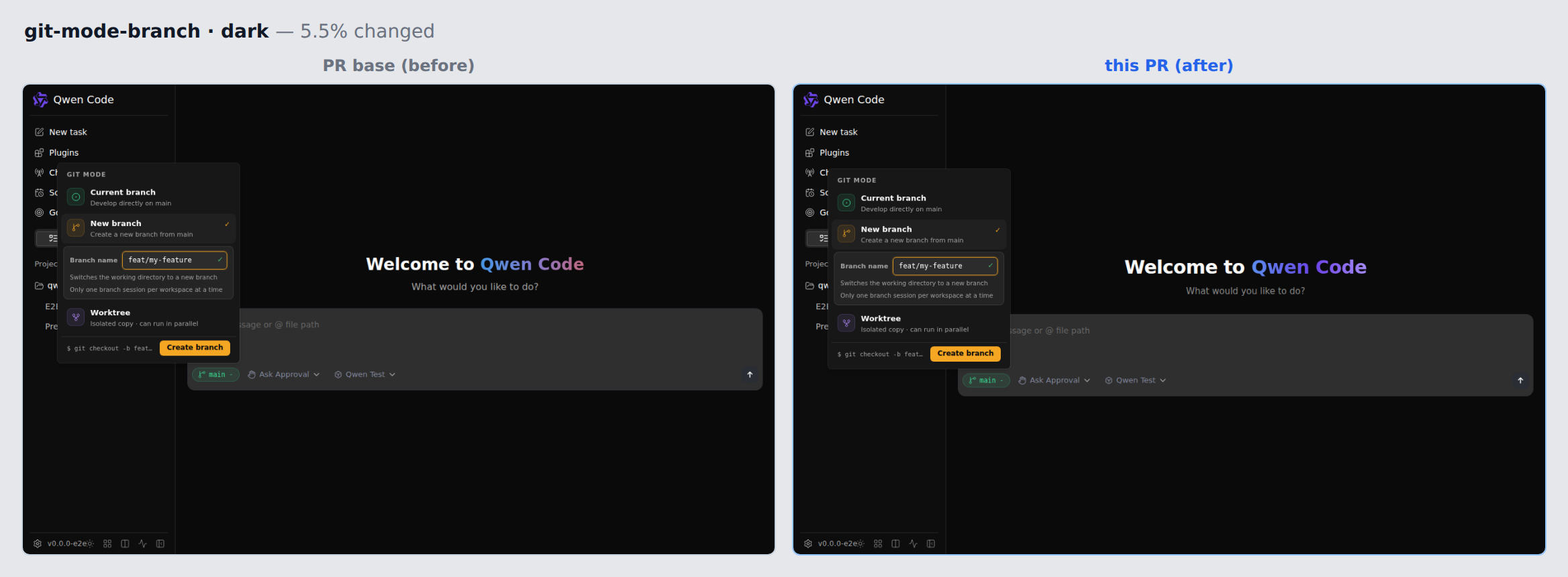Click the four-squares grid icon in after panel footer
Viewport: 1568px width, 577px height.
(878, 543)
